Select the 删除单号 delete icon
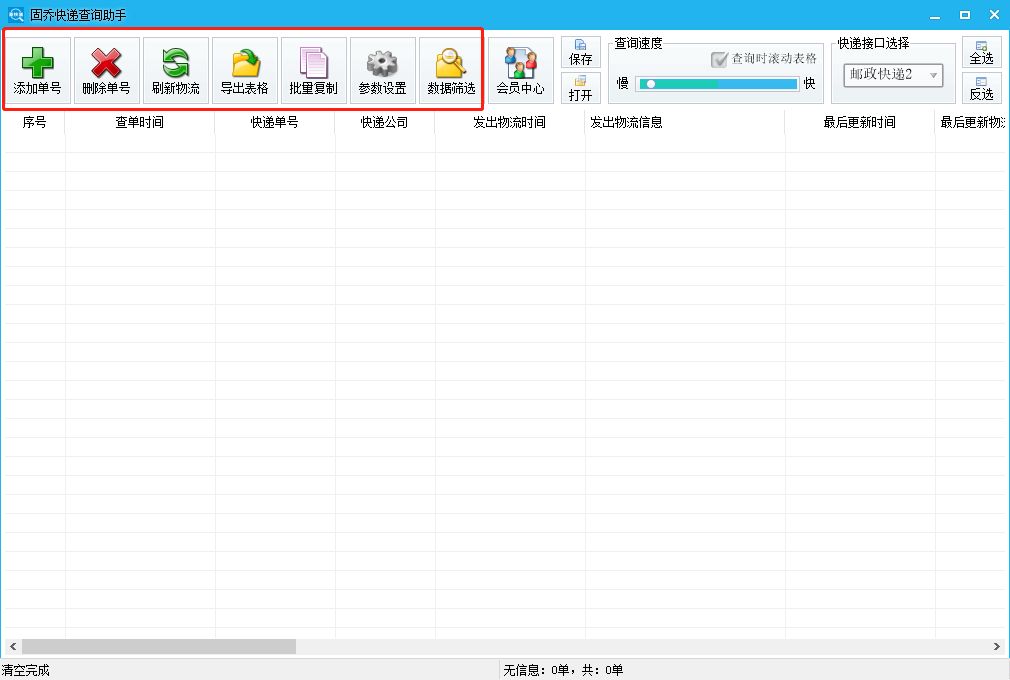The height and width of the screenshot is (680, 1010). click(x=107, y=70)
